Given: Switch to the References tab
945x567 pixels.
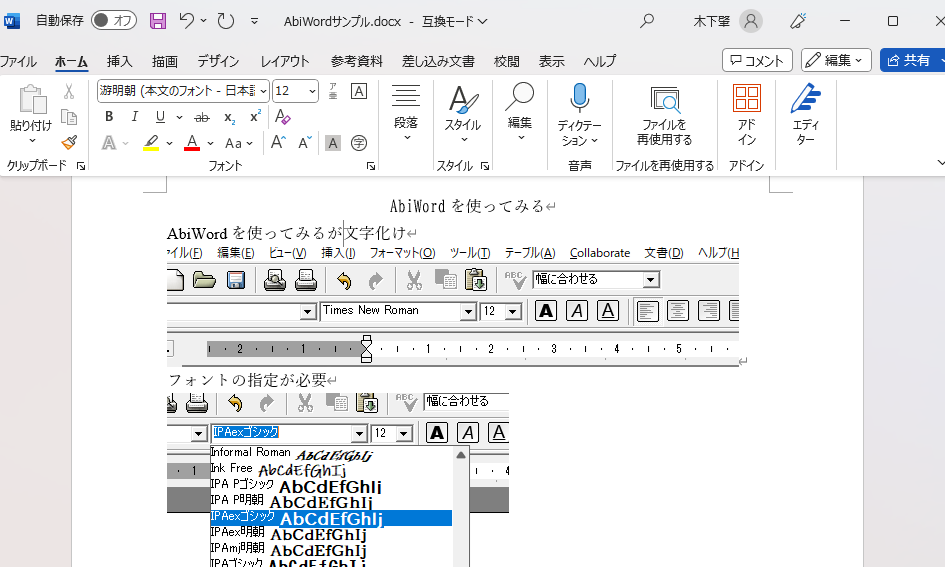Looking at the screenshot, I should point(356,61).
